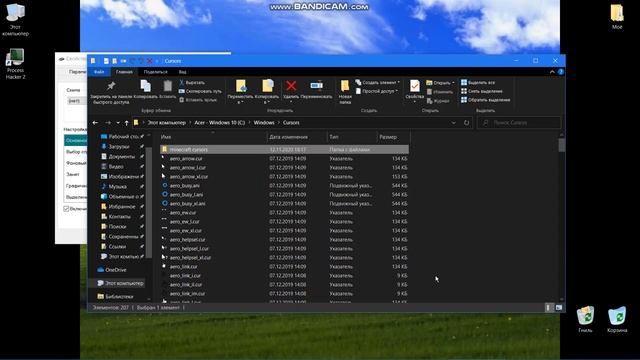Screen dimensions: 640x360
Task: Open Загрузки in navigation pane
Action: click(x=119, y=147)
